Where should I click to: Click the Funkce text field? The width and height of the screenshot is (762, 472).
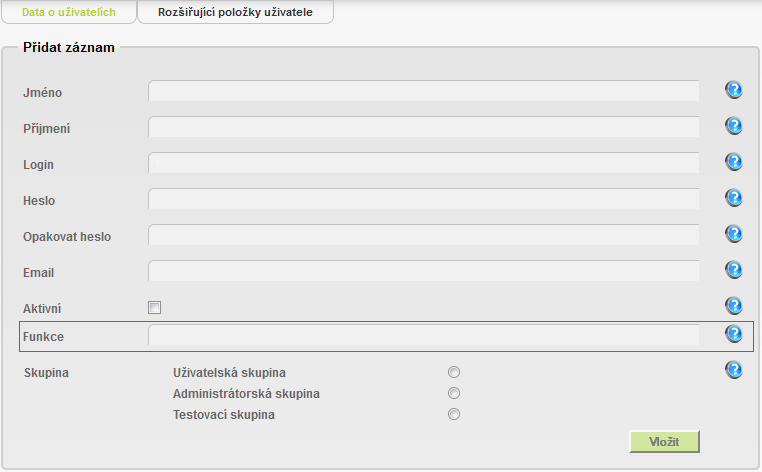424,335
